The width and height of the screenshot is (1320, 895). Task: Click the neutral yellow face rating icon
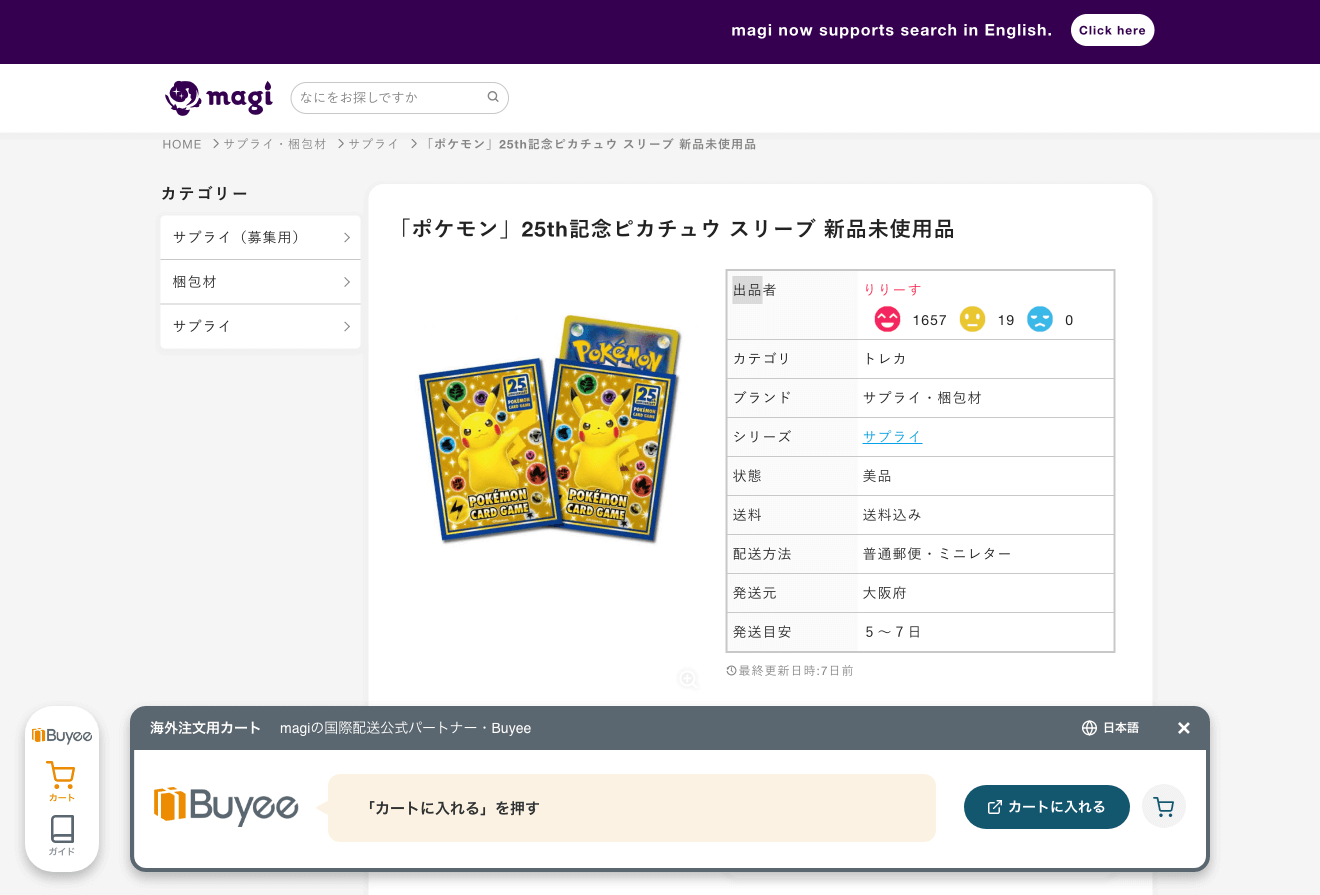pos(972,320)
